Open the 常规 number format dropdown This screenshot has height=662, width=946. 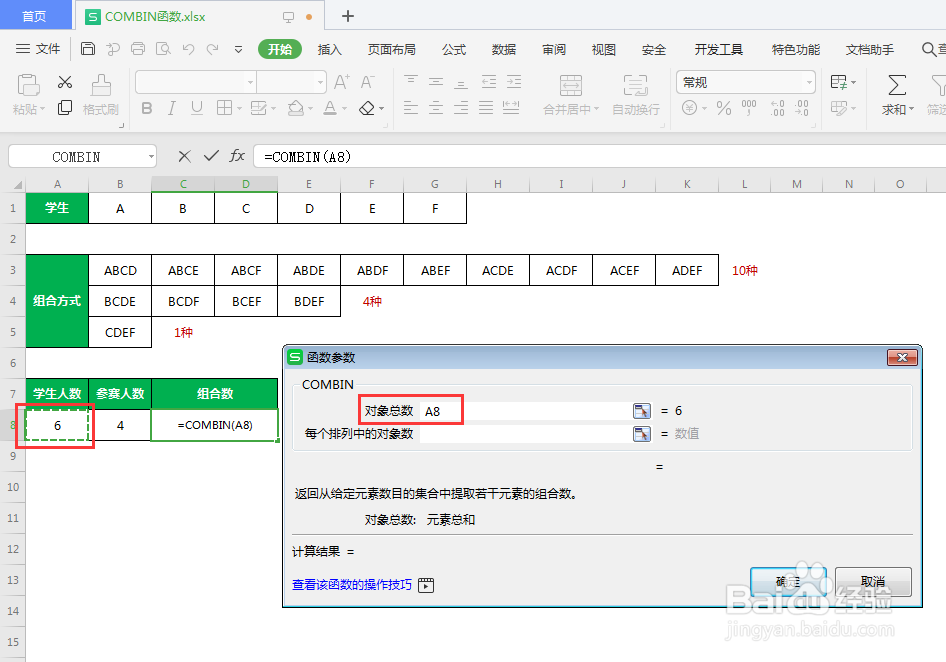coord(809,82)
